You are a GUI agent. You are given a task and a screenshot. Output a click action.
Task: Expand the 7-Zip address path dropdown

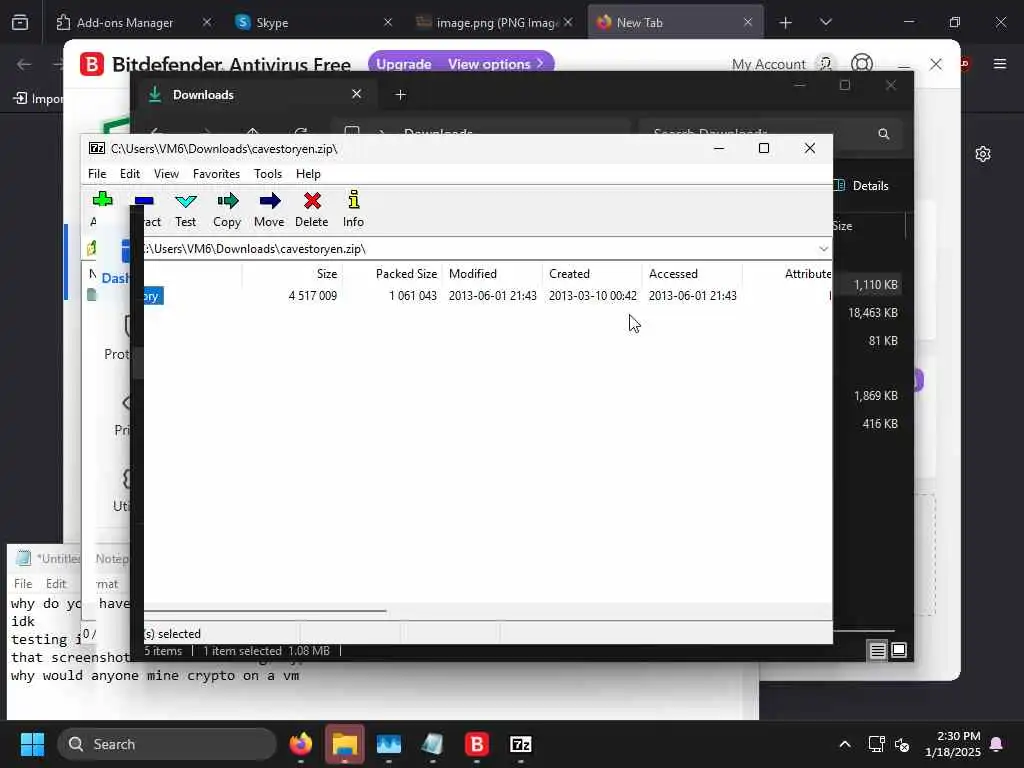tap(823, 249)
